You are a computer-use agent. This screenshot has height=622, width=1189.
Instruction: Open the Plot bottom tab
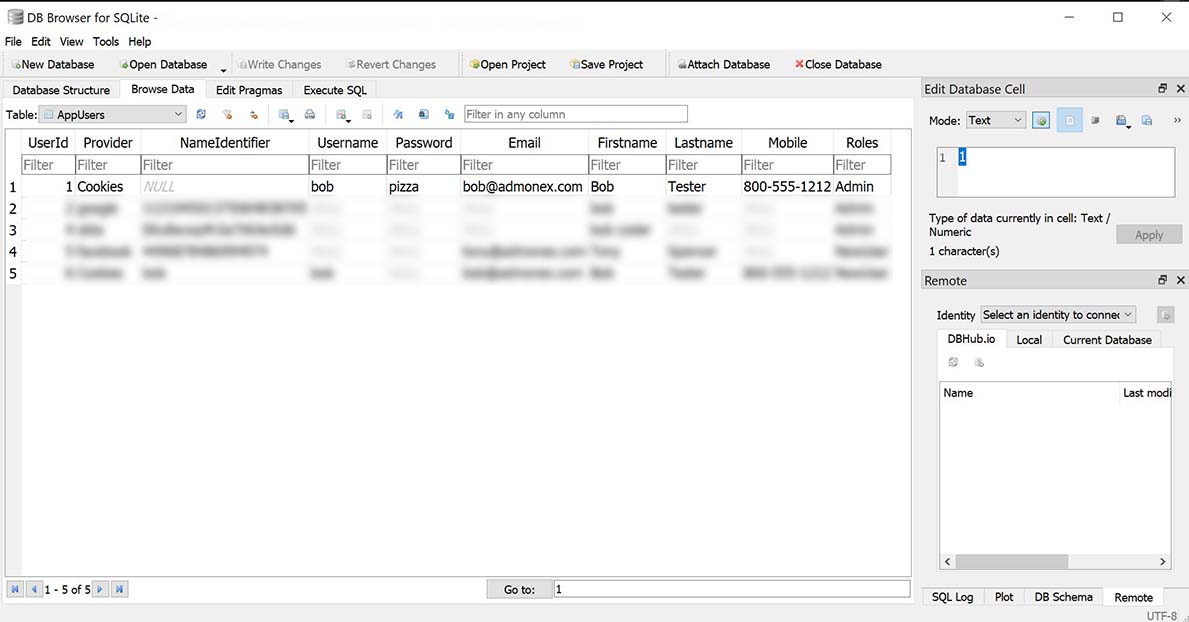(x=1004, y=597)
